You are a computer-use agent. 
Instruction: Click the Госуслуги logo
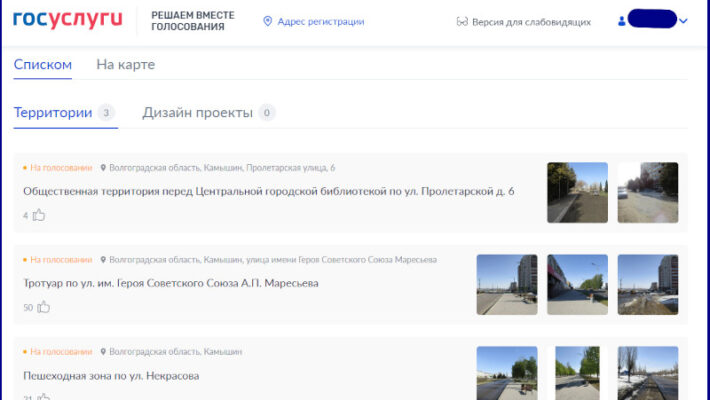67,20
